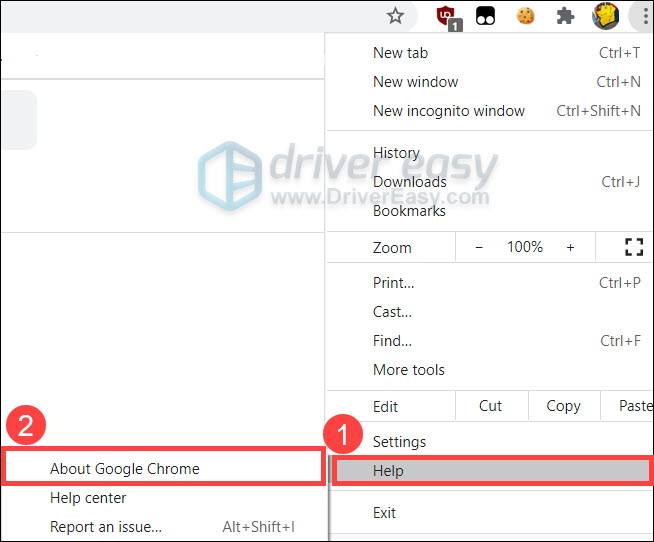This screenshot has height=542, width=654.
Task: Expand the Bookmarks submenu
Action: click(x=490, y=211)
